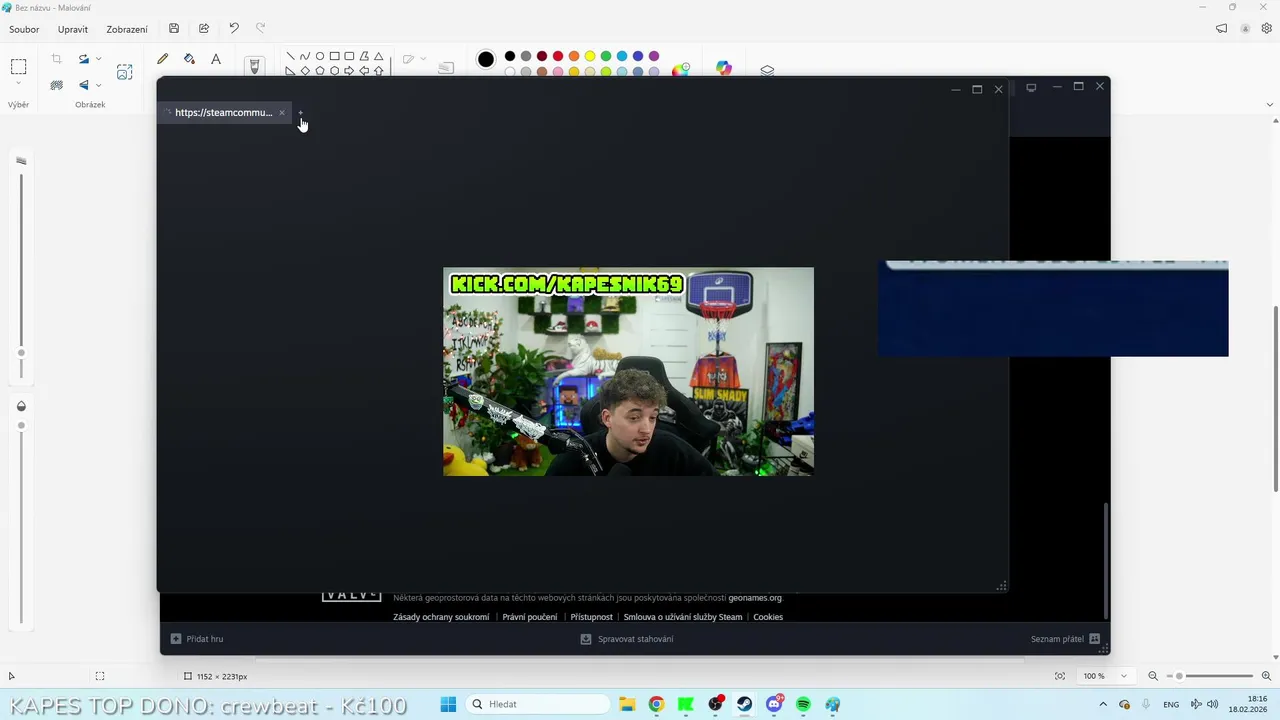Pick the triangle shape
The height and width of the screenshot is (720, 1280).
tap(378, 56)
